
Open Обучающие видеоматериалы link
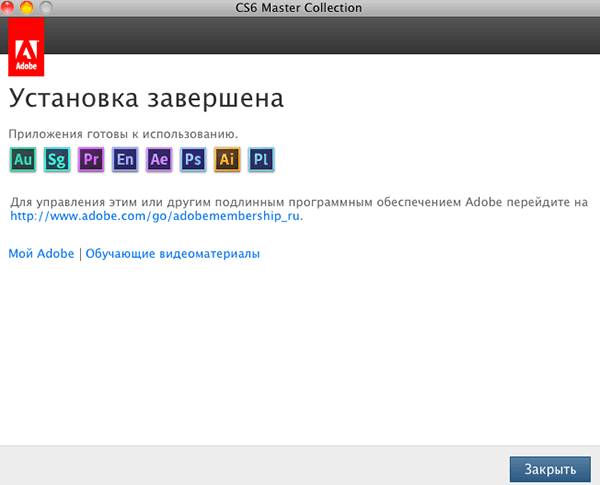173,254
